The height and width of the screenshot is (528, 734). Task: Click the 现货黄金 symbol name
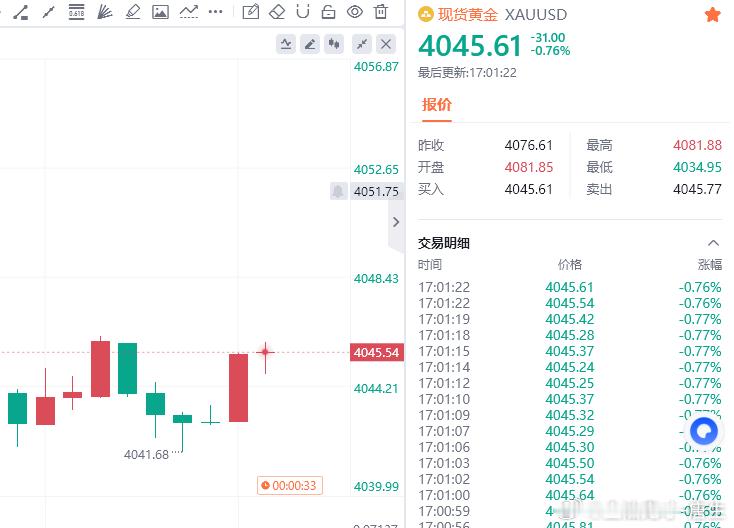[x=467, y=15]
